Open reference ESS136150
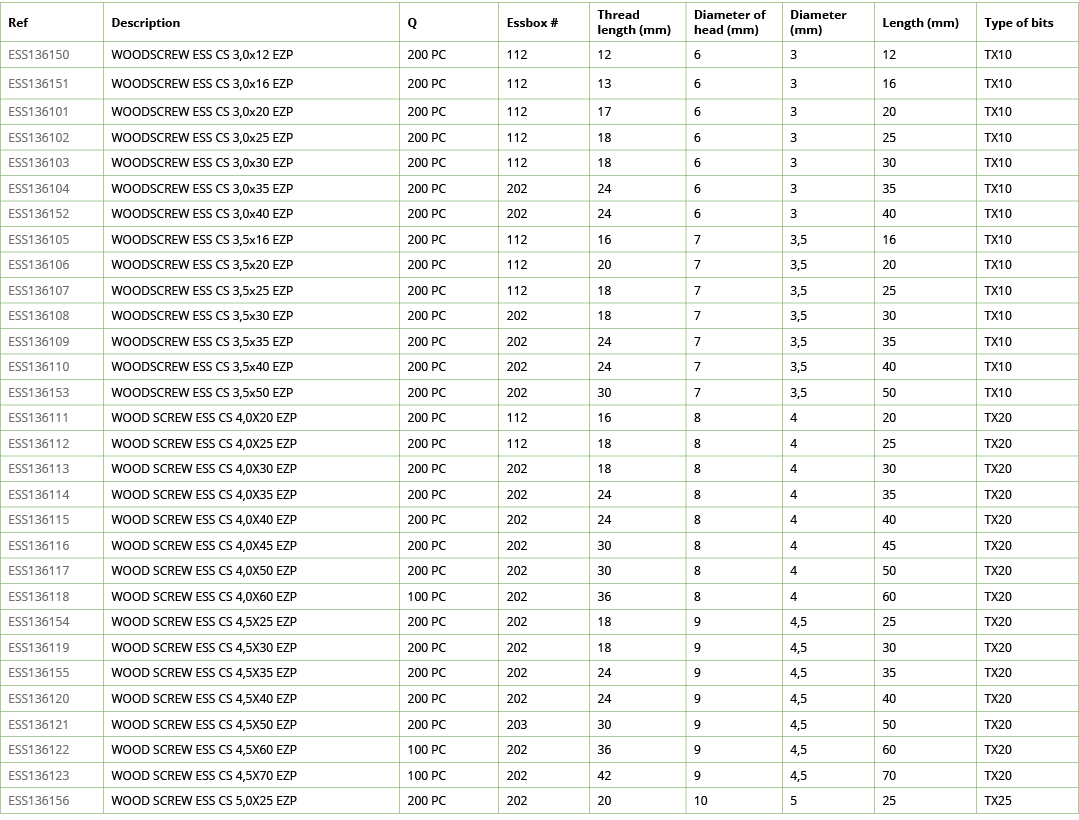 pyautogui.click(x=40, y=55)
